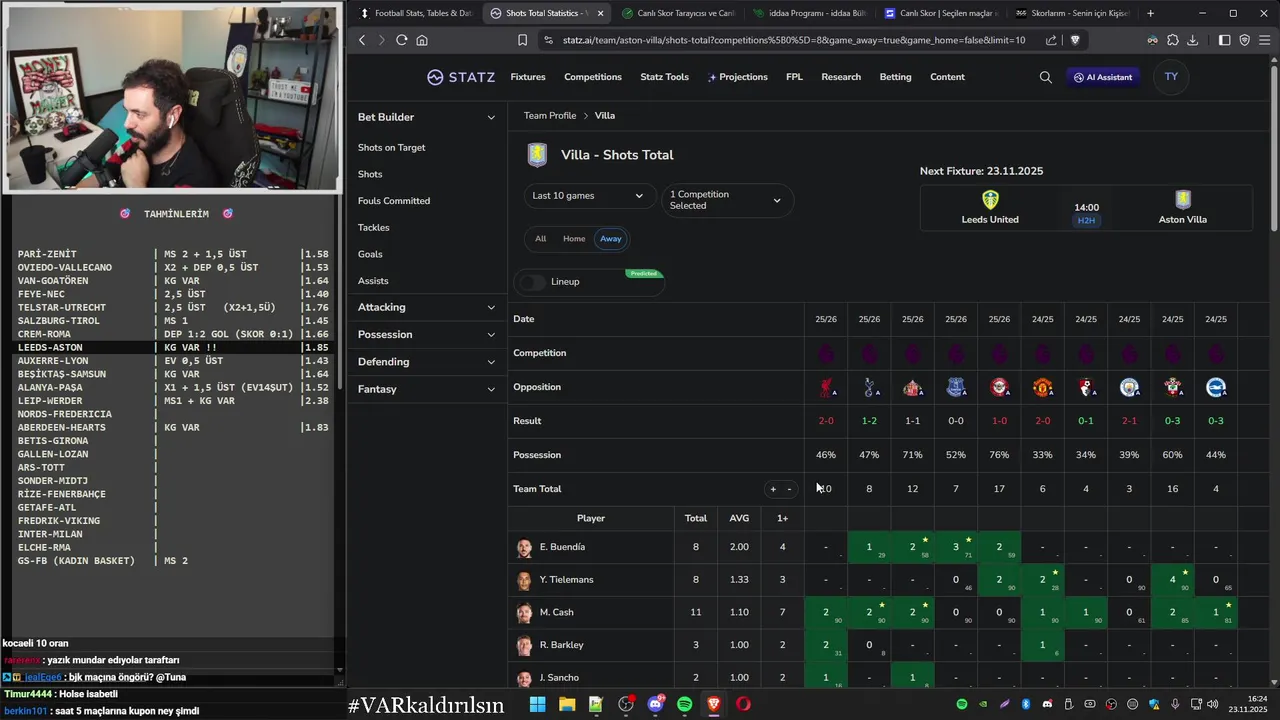This screenshot has height=720, width=1280.
Task: Expand the Fantasy sidebar section
Action: [x=426, y=389]
